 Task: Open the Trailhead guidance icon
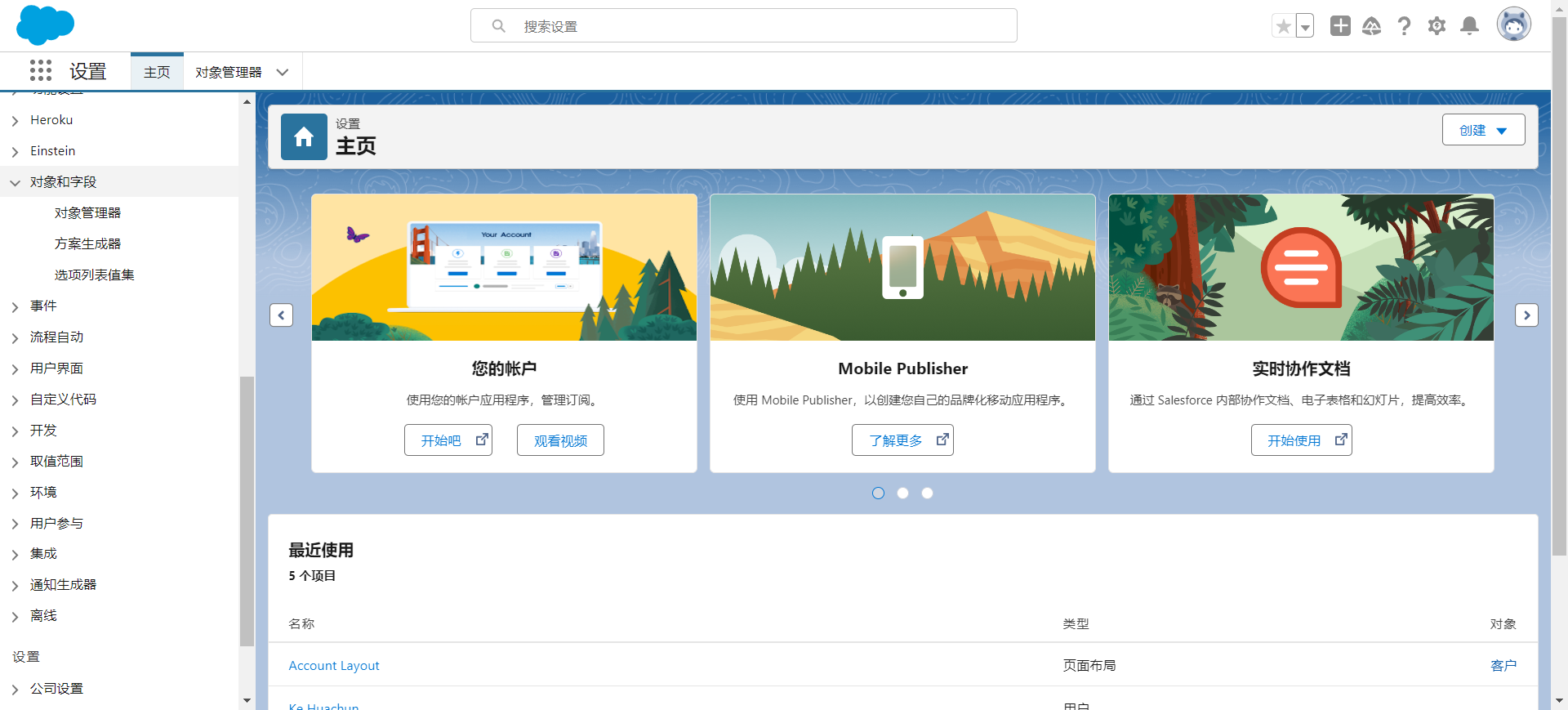(x=1372, y=26)
